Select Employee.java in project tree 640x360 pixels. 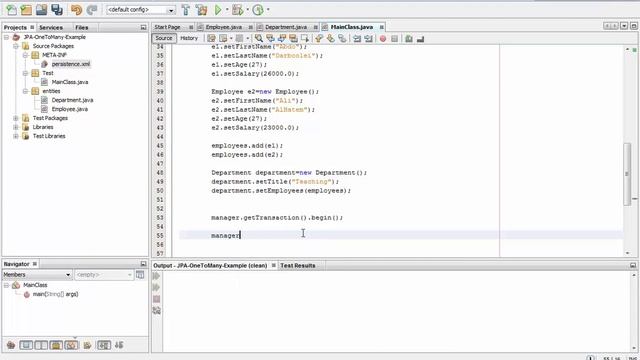70,109
